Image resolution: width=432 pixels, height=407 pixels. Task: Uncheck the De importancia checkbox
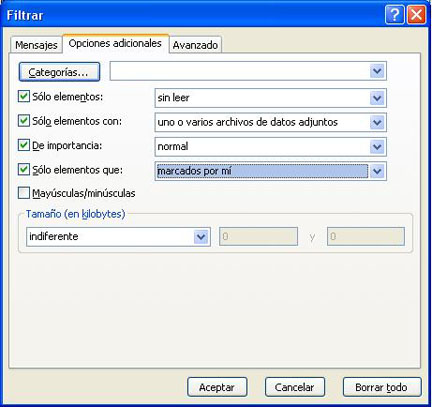(x=24, y=145)
